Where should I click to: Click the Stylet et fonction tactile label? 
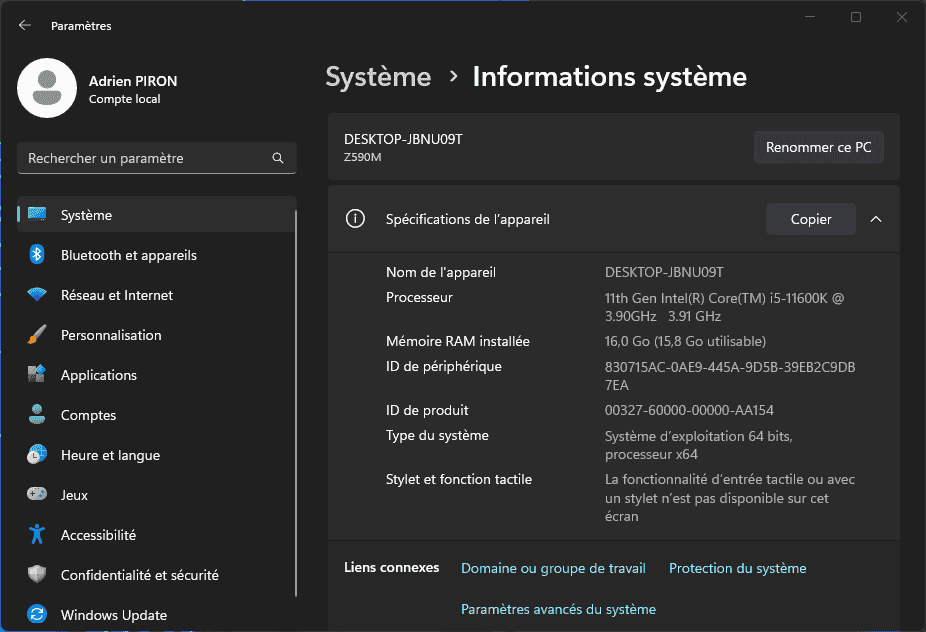(459, 479)
